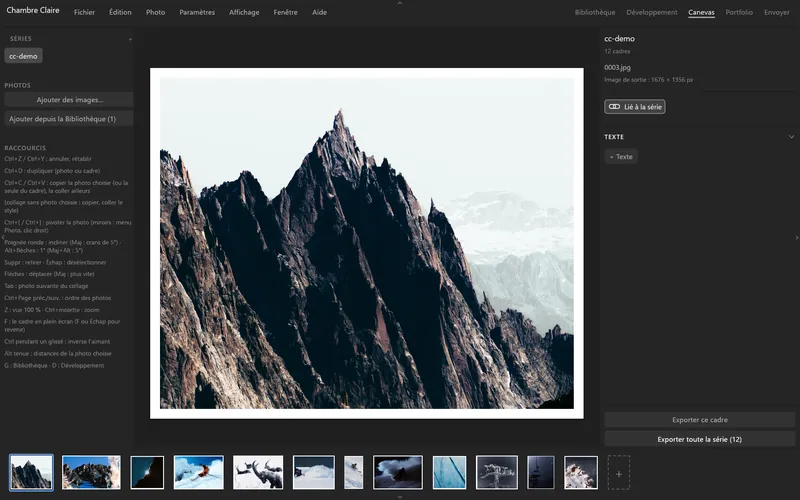Switch to the Bibliothèque module

(x=595, y=12)
